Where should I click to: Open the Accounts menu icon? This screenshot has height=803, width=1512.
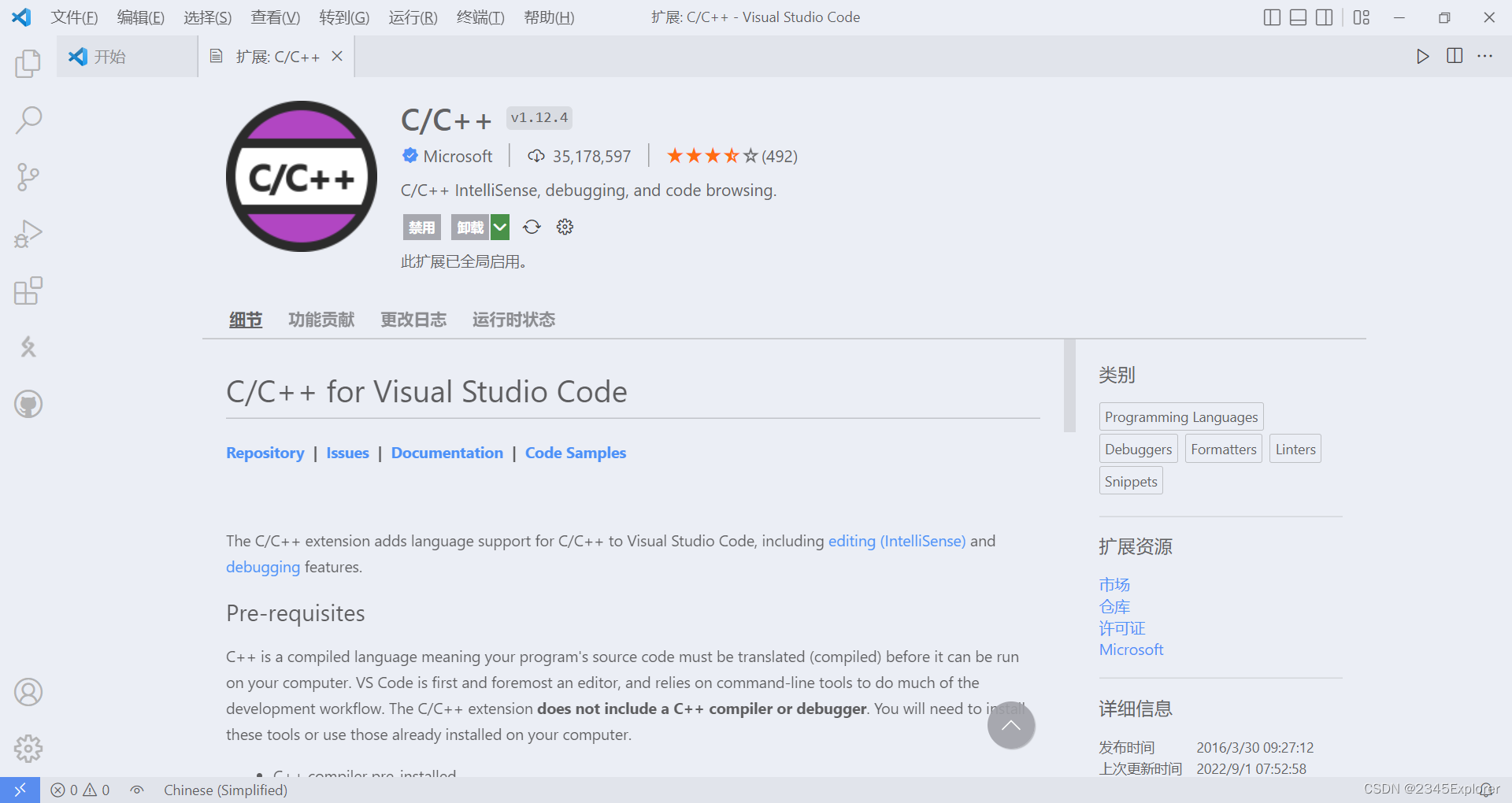point(28,692)
